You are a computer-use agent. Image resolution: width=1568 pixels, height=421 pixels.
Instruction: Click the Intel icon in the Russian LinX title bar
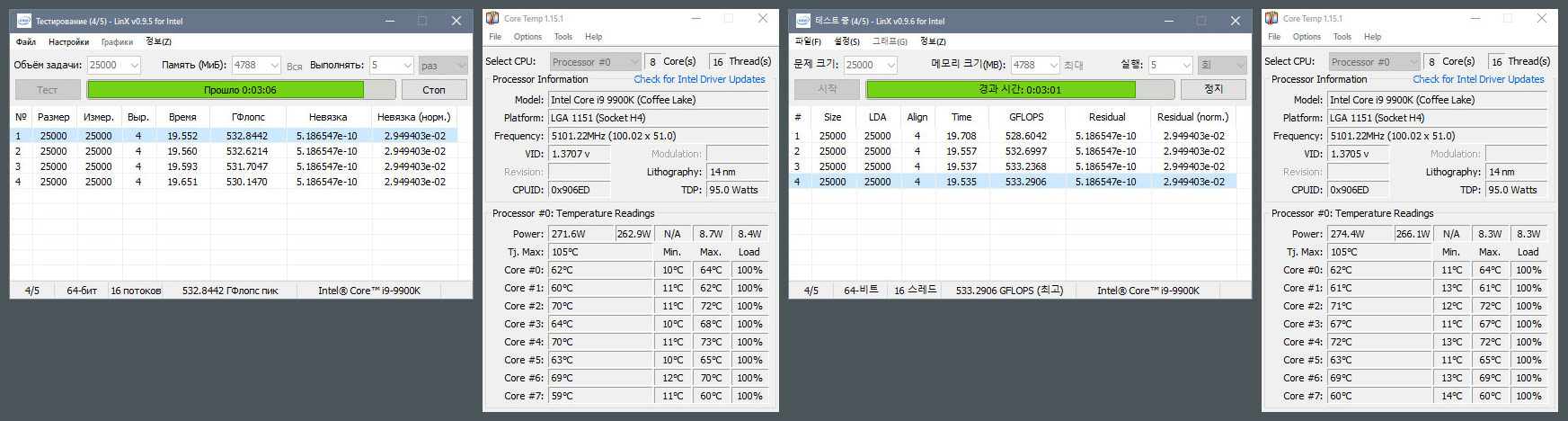[x=24, y=21]
